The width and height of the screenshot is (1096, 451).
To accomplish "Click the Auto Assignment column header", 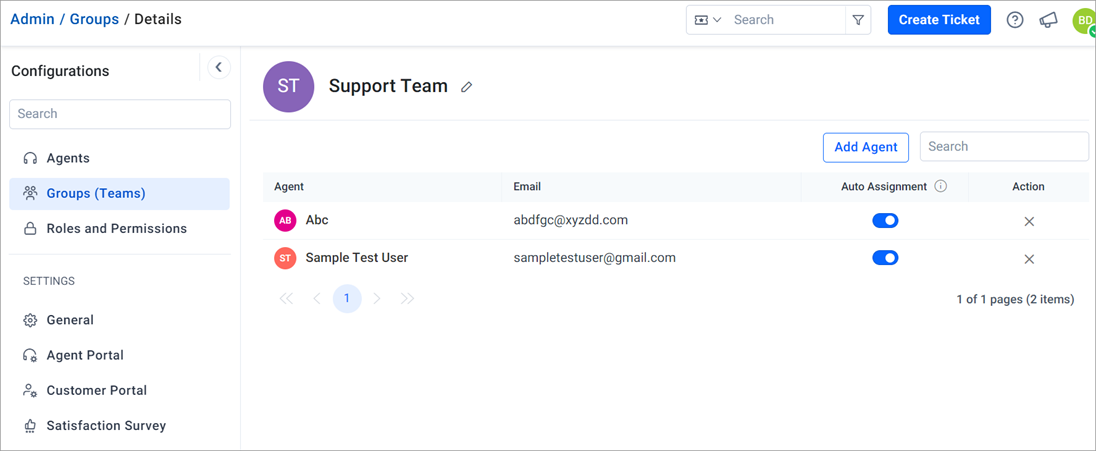I will (x=884, y=187).
